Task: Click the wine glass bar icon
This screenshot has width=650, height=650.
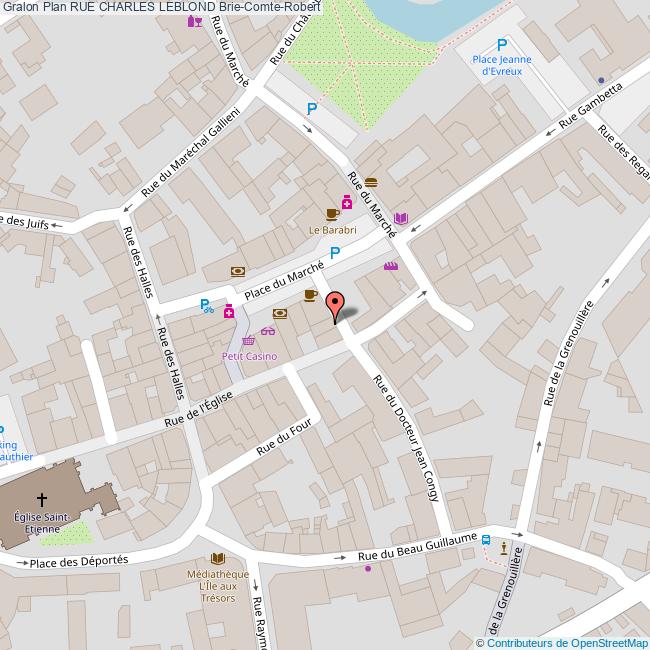Action: (193, 20)
